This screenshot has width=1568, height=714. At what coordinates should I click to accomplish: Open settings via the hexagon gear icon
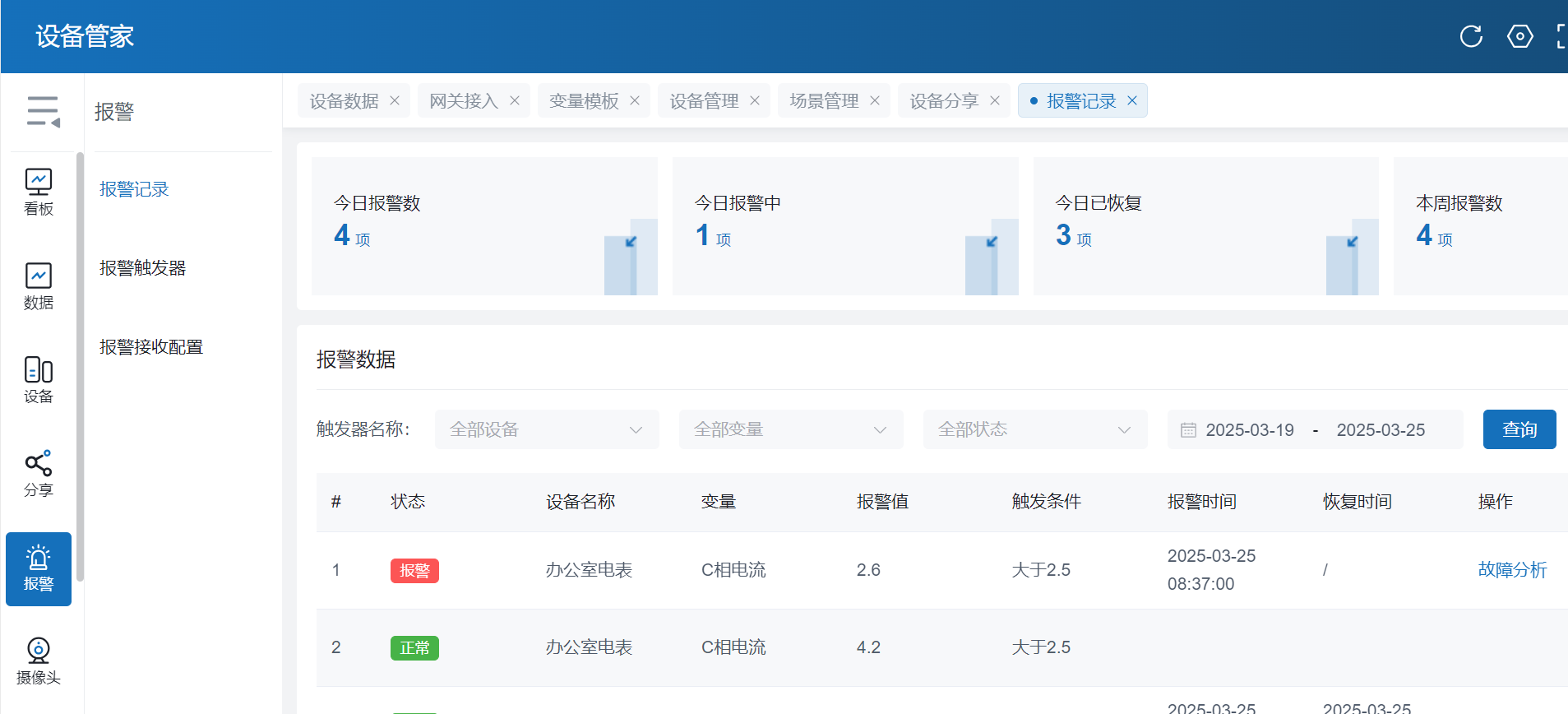pos(1519,36)
